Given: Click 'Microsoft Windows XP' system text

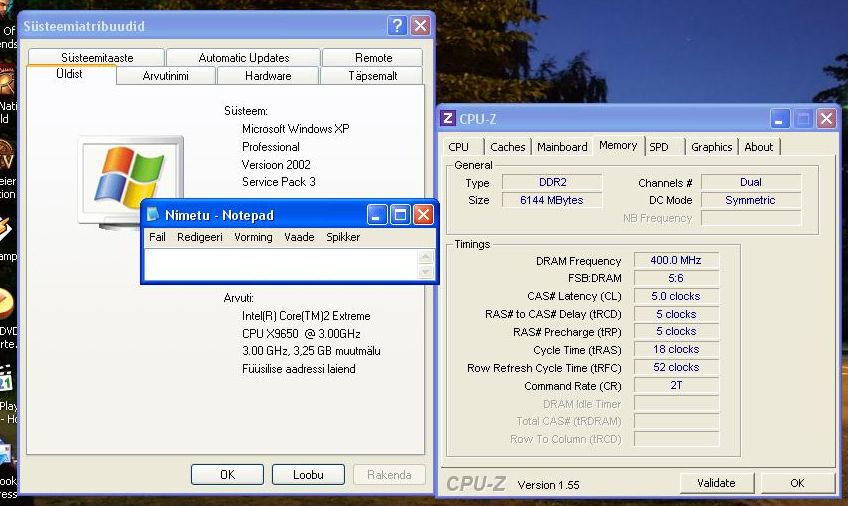Looking at the screenshot, I should [295, 129].
